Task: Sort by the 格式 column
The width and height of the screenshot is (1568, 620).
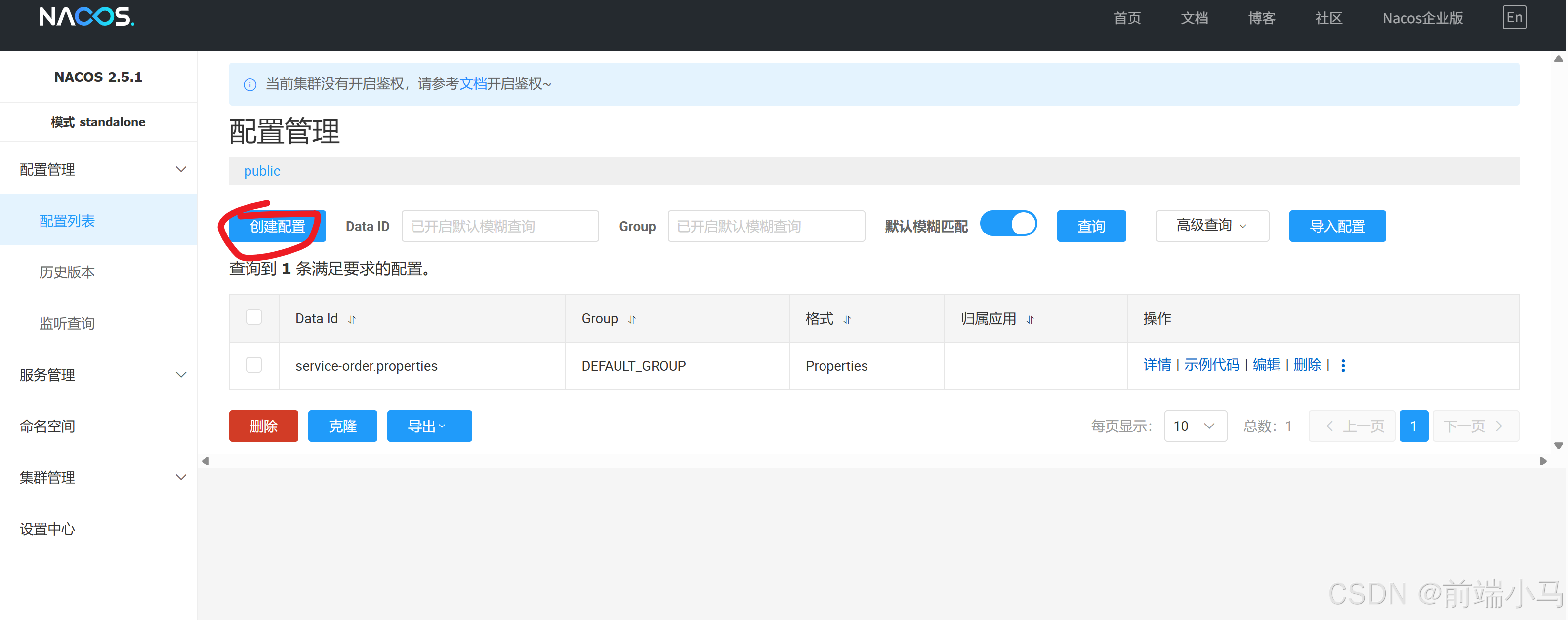Action: point(847,319)
